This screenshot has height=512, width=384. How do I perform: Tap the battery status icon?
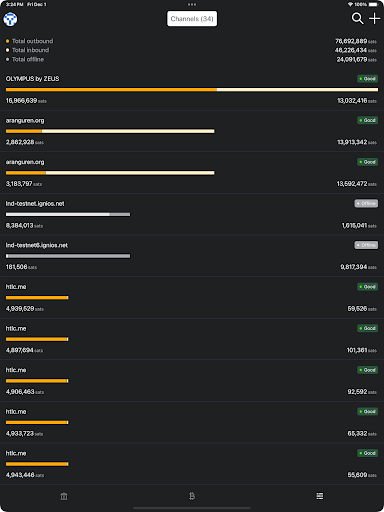click(374, 4)
